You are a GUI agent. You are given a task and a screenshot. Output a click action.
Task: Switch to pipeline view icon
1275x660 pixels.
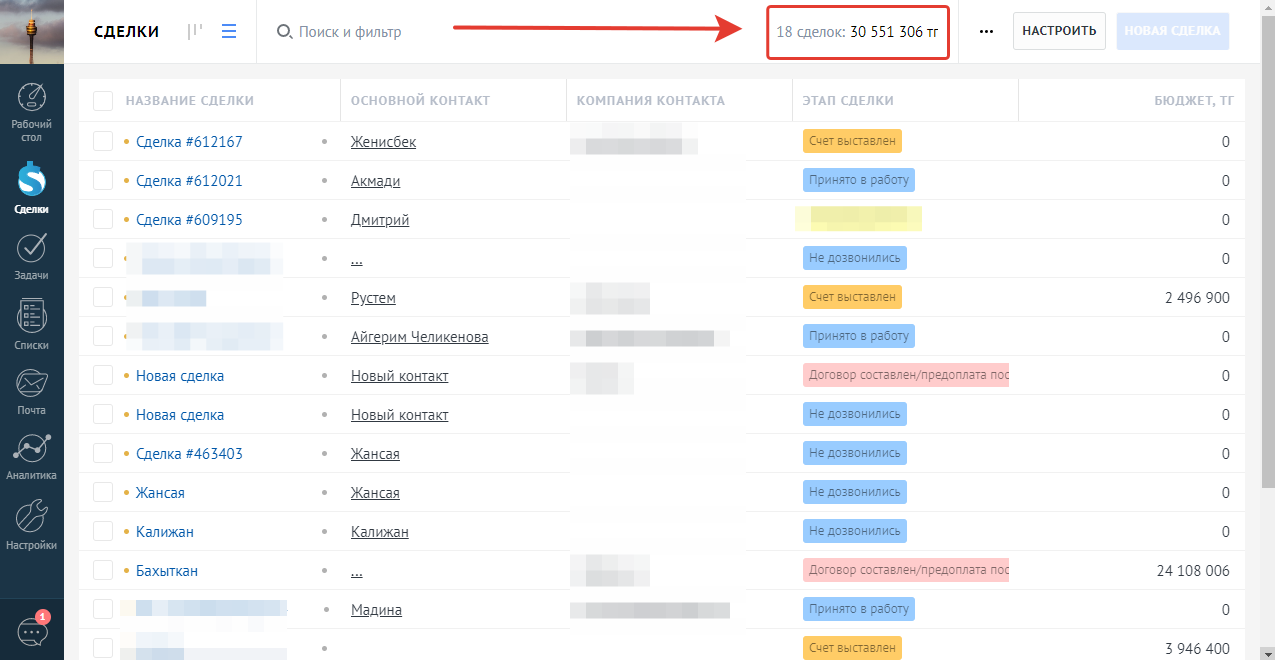195,31
